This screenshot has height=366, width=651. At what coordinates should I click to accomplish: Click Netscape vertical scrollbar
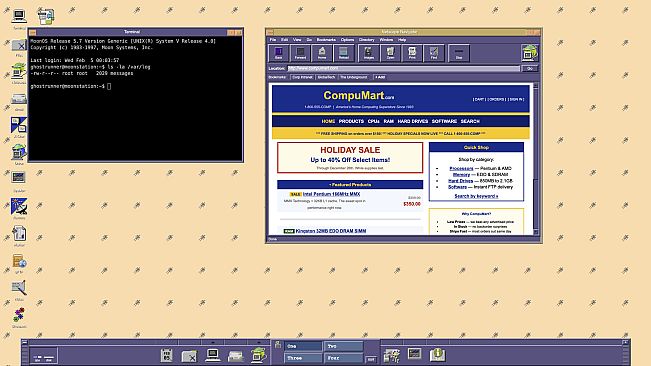click(x=536, y=159)
